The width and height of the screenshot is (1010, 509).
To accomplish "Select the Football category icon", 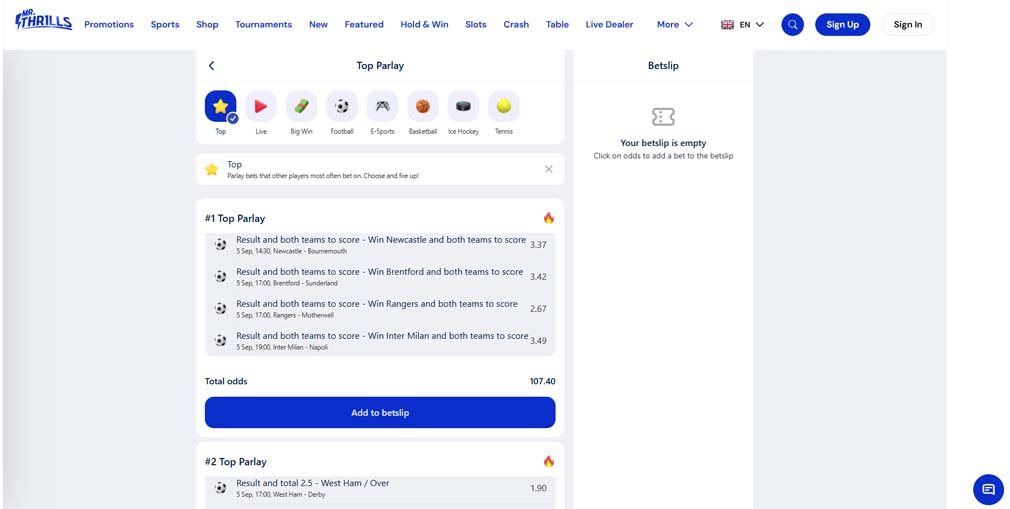I will [342, 106].
